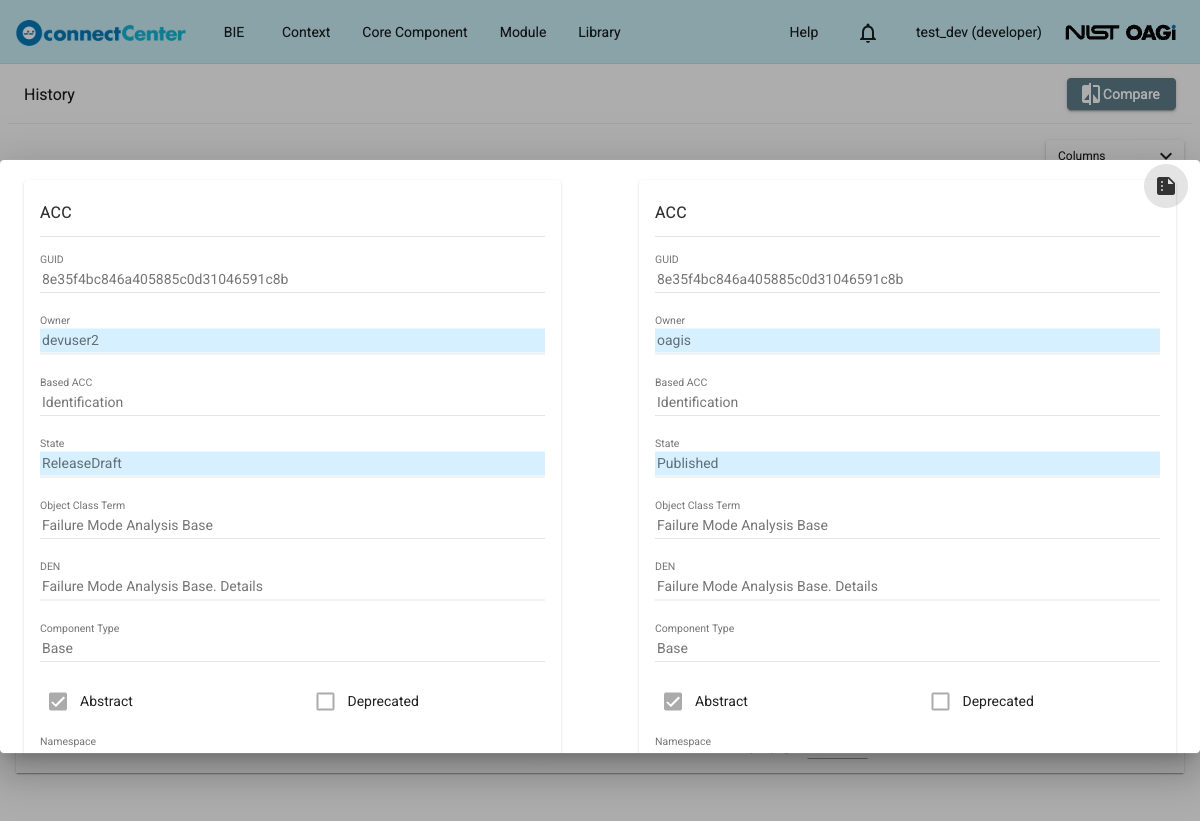
Task: Click the State field showing Published
Action: (907, 464)
